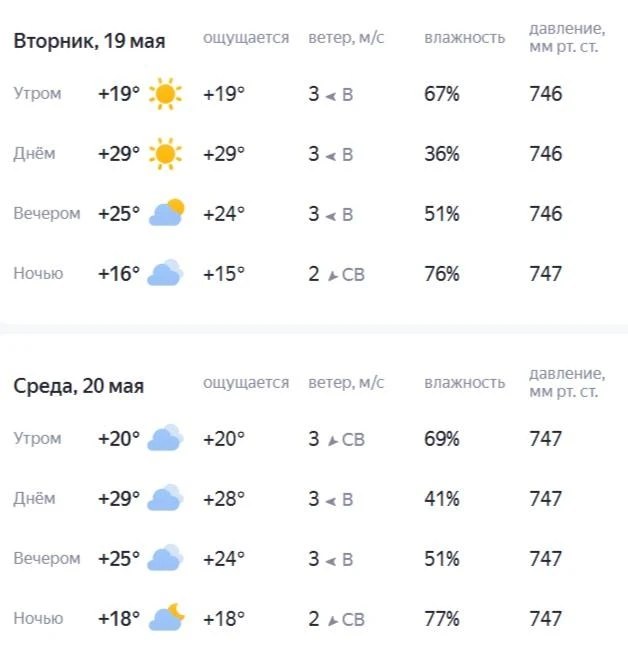The width and height of the screenshot is (628, 661).
Task: Click the ветер, м/с header for Wednesday
Action: 346,383
